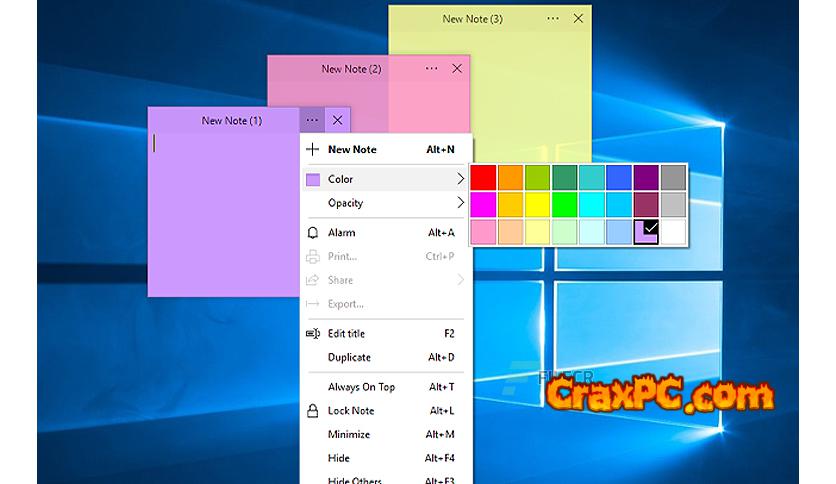836x484 pixels.
Task: Click the Edit title rename icon
Action: [312, 334]
